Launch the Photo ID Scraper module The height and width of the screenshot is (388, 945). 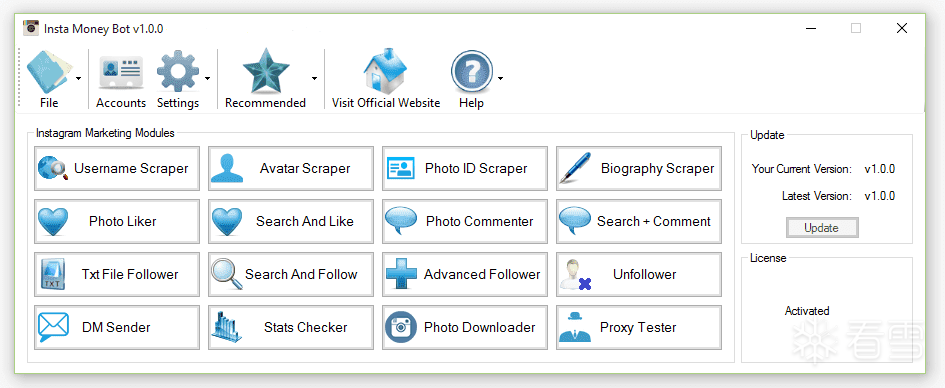[x=465, y=169]
